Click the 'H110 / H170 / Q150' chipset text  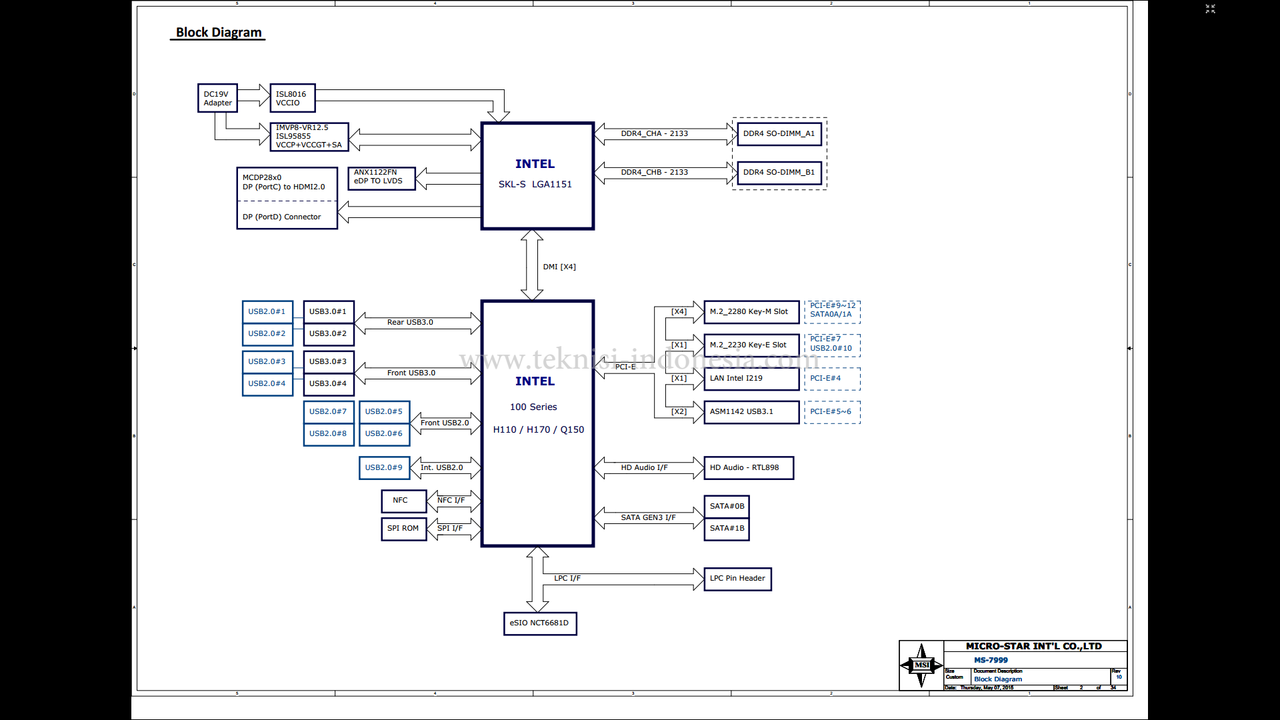tap(538, 430)
